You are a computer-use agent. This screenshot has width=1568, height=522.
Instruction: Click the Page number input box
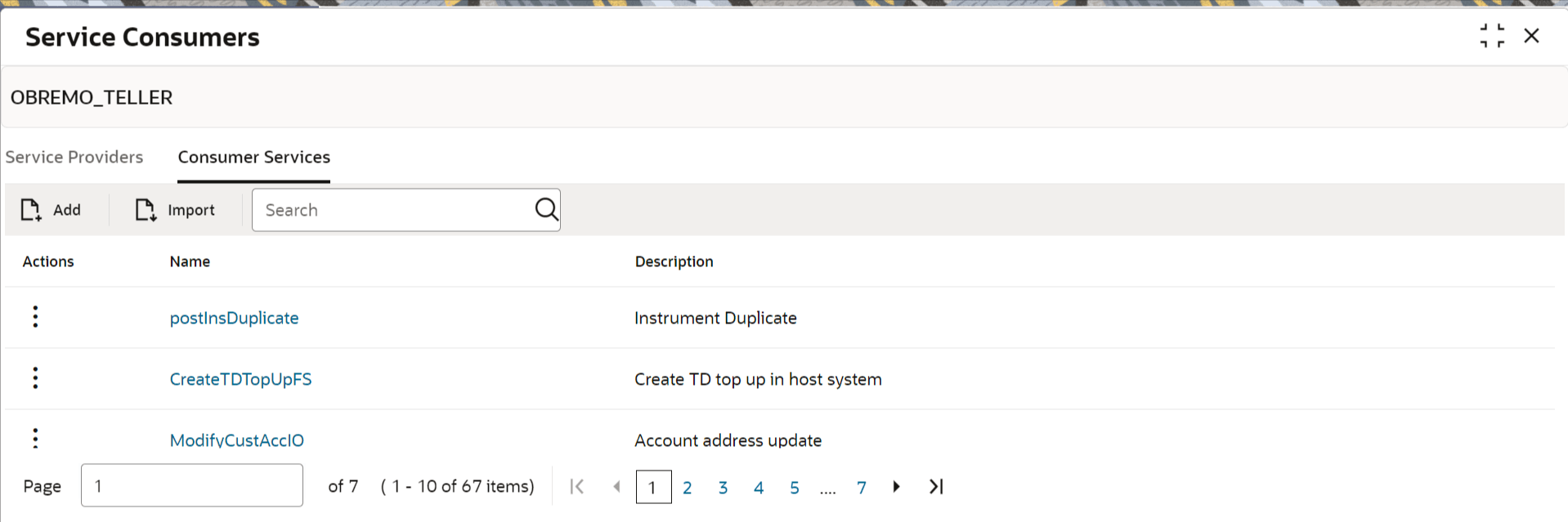(192, 485)
